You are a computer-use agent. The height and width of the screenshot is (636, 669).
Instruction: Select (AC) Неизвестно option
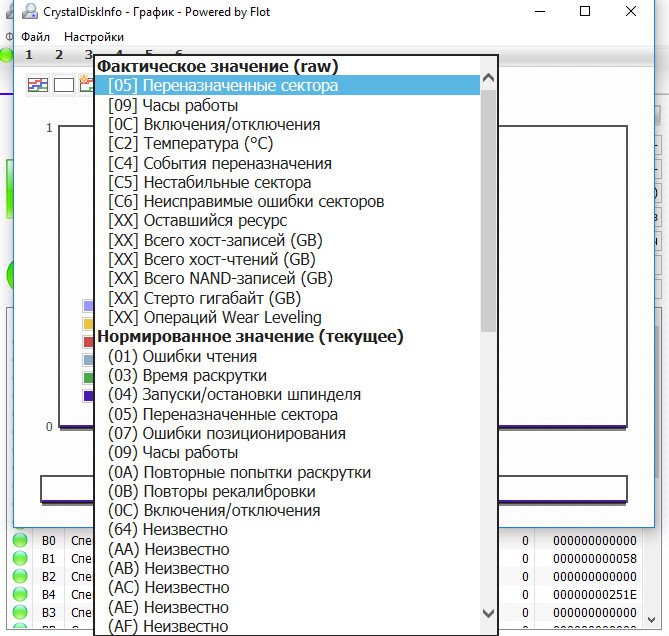pyautogui.click(x=287, y=588)
